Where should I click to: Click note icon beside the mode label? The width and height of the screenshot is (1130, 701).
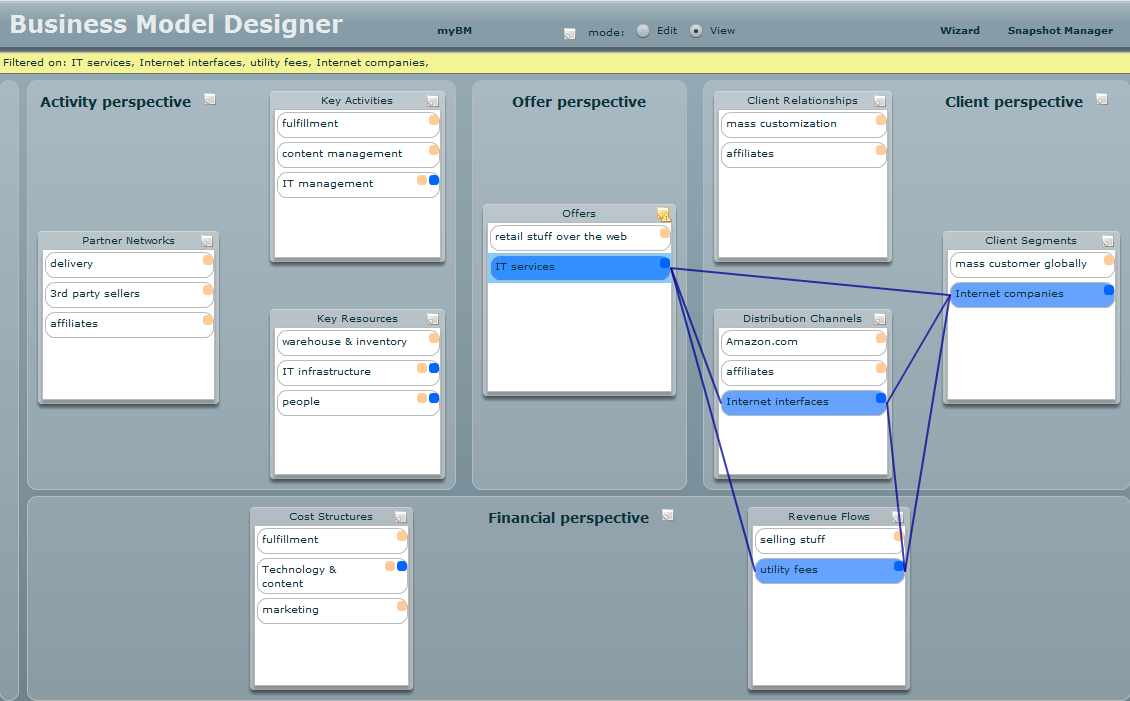pos(569,33)
